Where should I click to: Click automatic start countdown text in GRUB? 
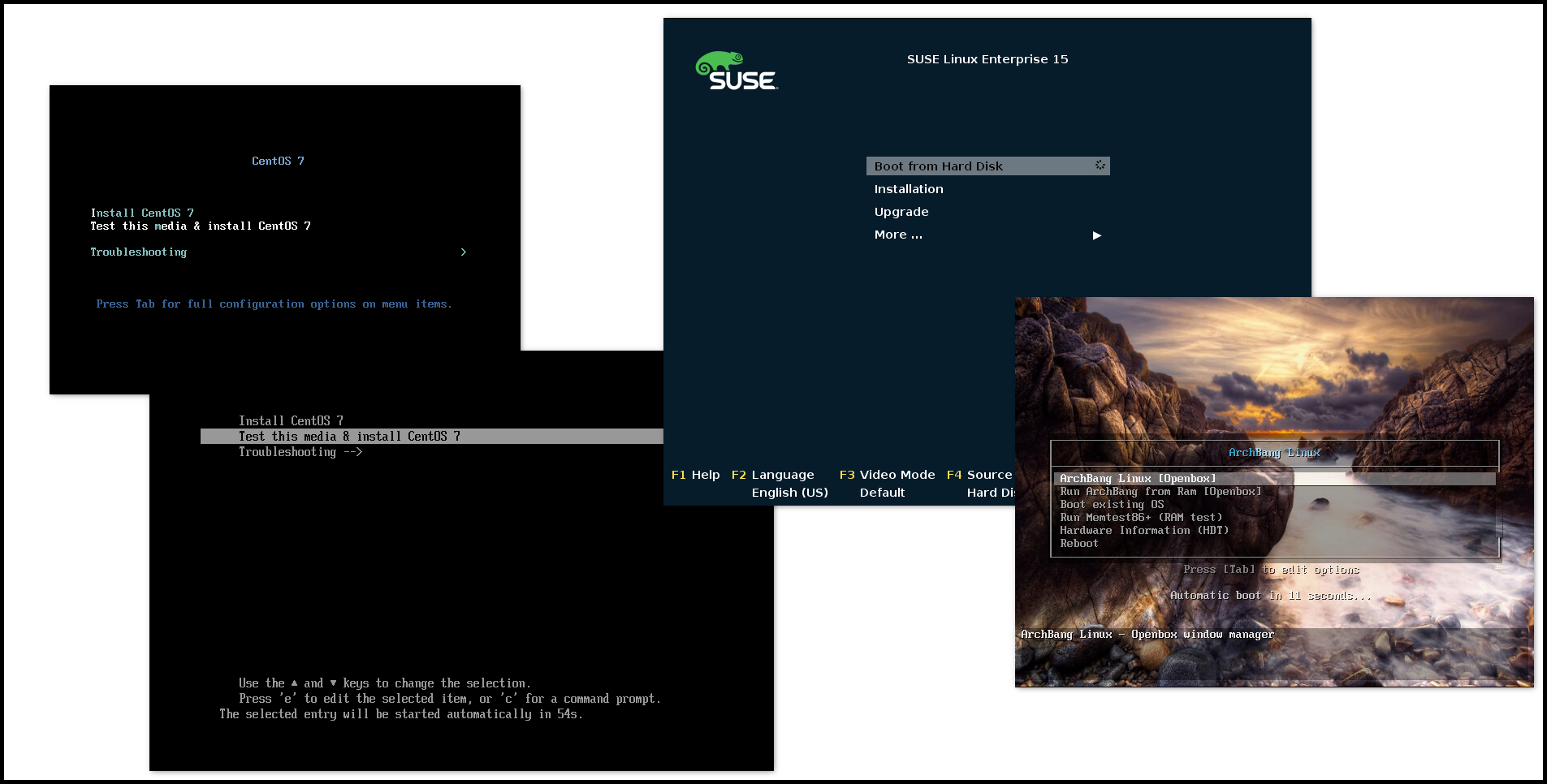(x=401, y=714)
